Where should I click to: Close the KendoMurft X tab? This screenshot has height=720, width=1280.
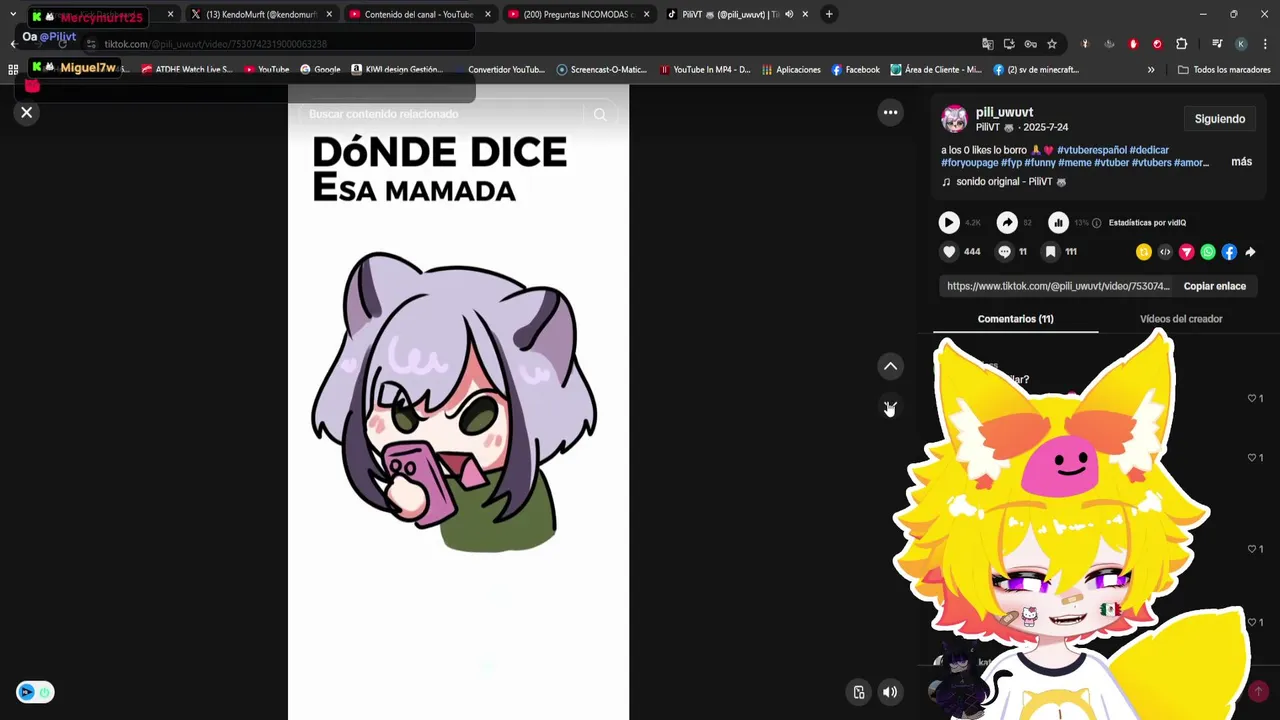coord(329,15)
